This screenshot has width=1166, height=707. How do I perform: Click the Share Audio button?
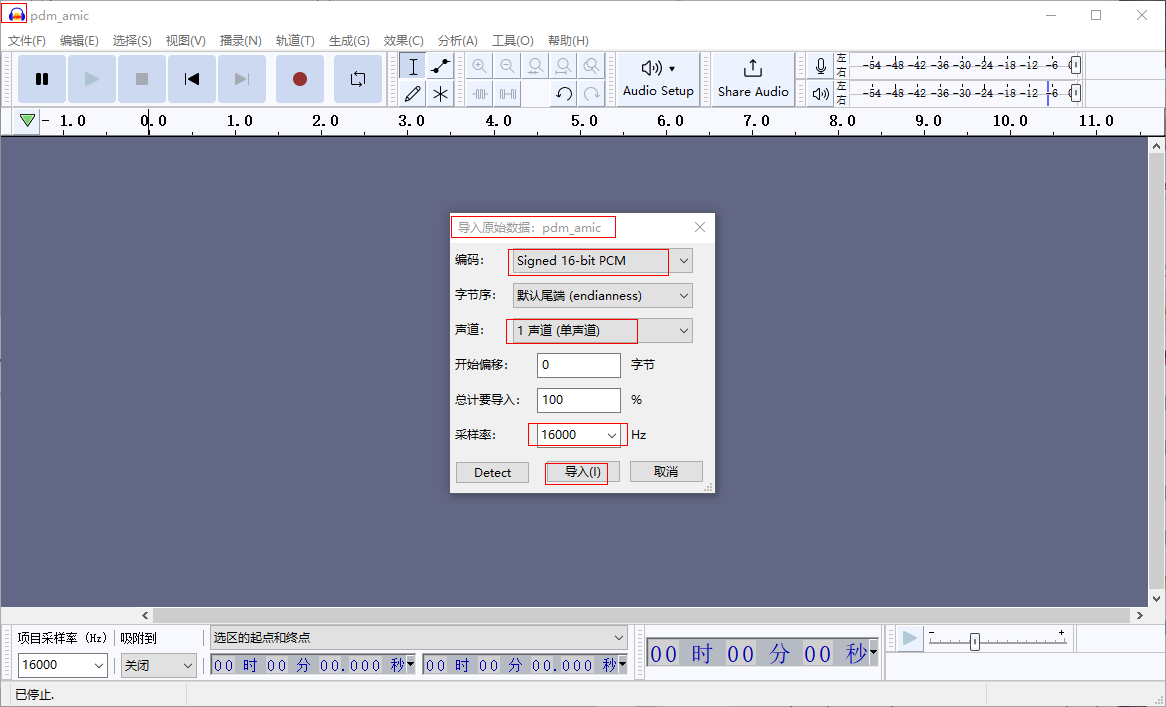click(x=753, y=79)
